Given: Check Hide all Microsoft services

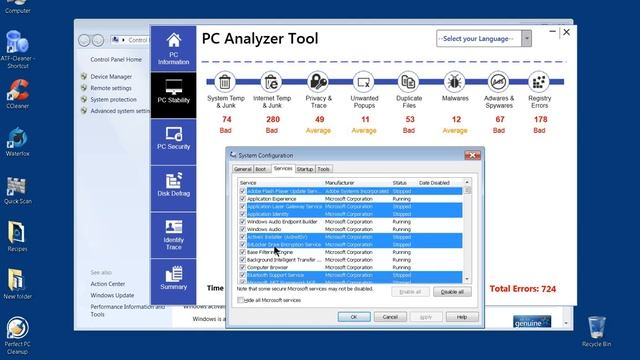Looking at the screenshot, I should click(x=240, y=300).
